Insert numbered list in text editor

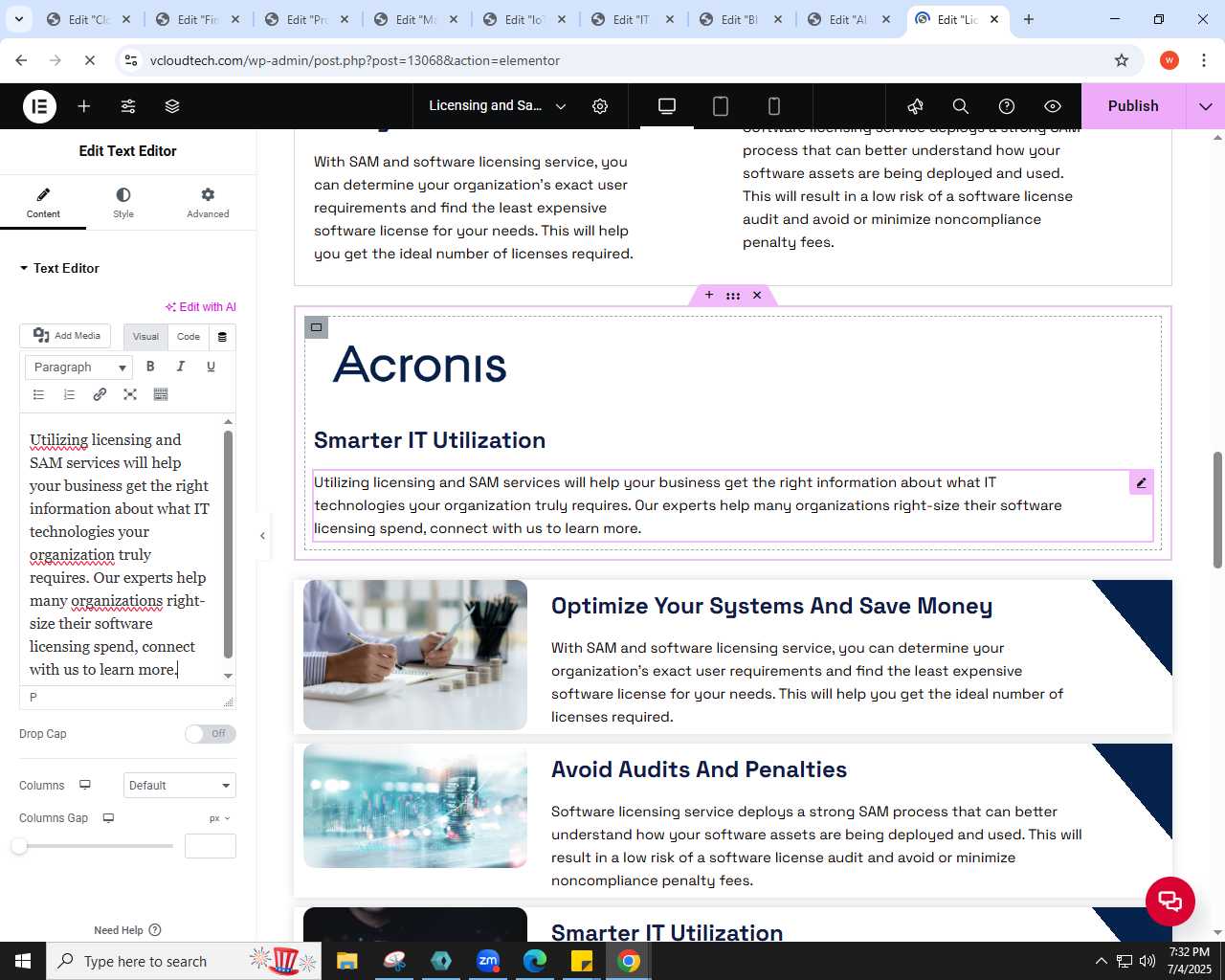69,394
